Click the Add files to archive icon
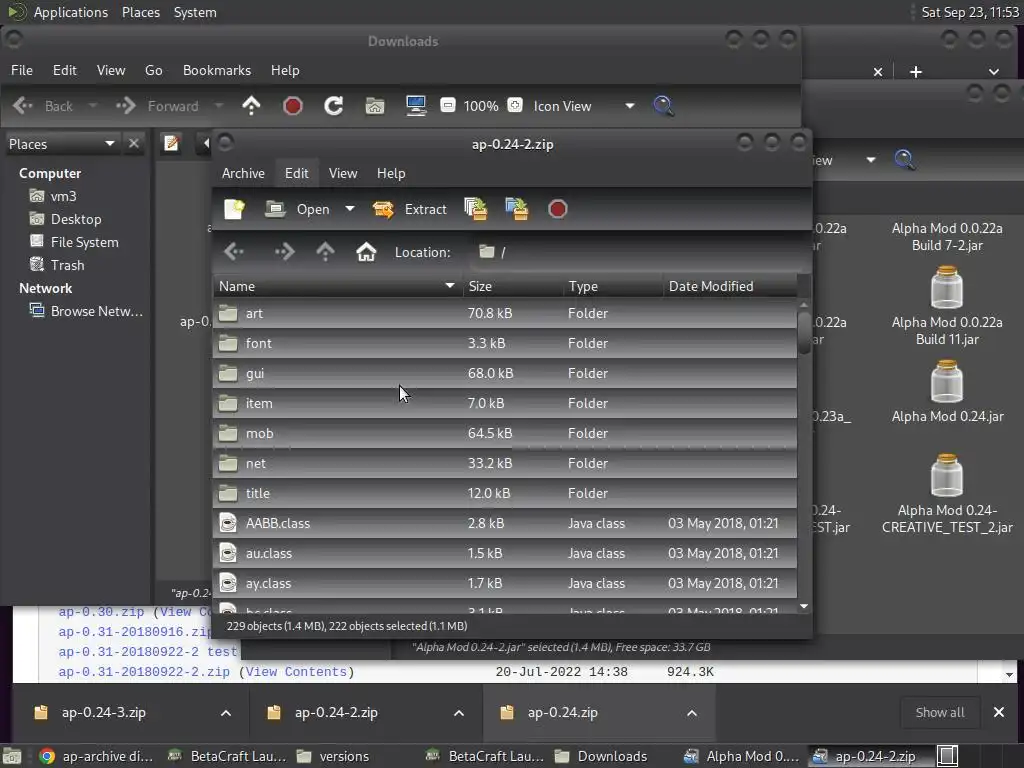The height and width of the screenshot is (768, 1024). (475, 209)
